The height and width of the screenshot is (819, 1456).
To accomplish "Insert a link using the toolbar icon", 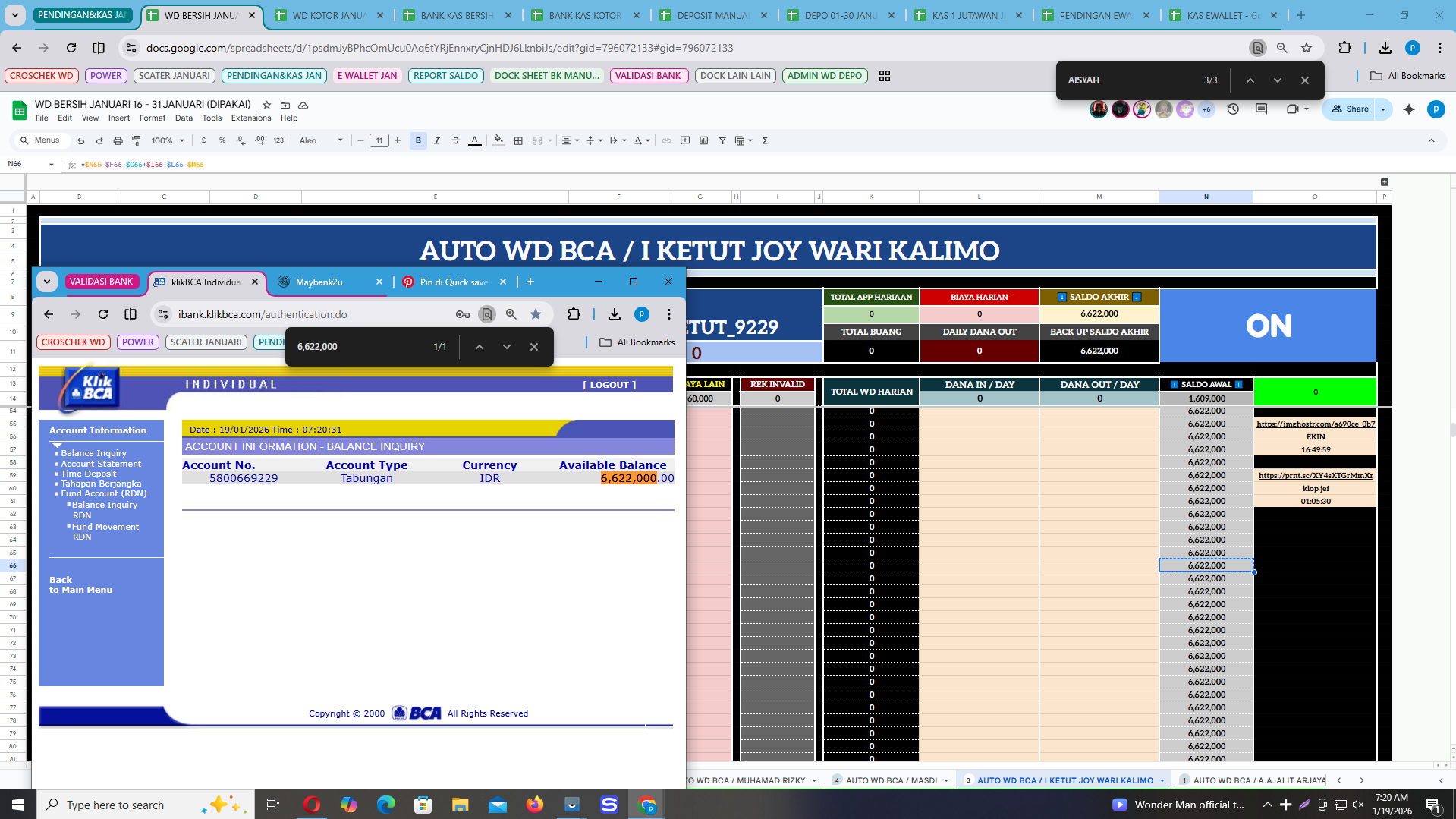I will pyautogui.click(x=666, y=140).
